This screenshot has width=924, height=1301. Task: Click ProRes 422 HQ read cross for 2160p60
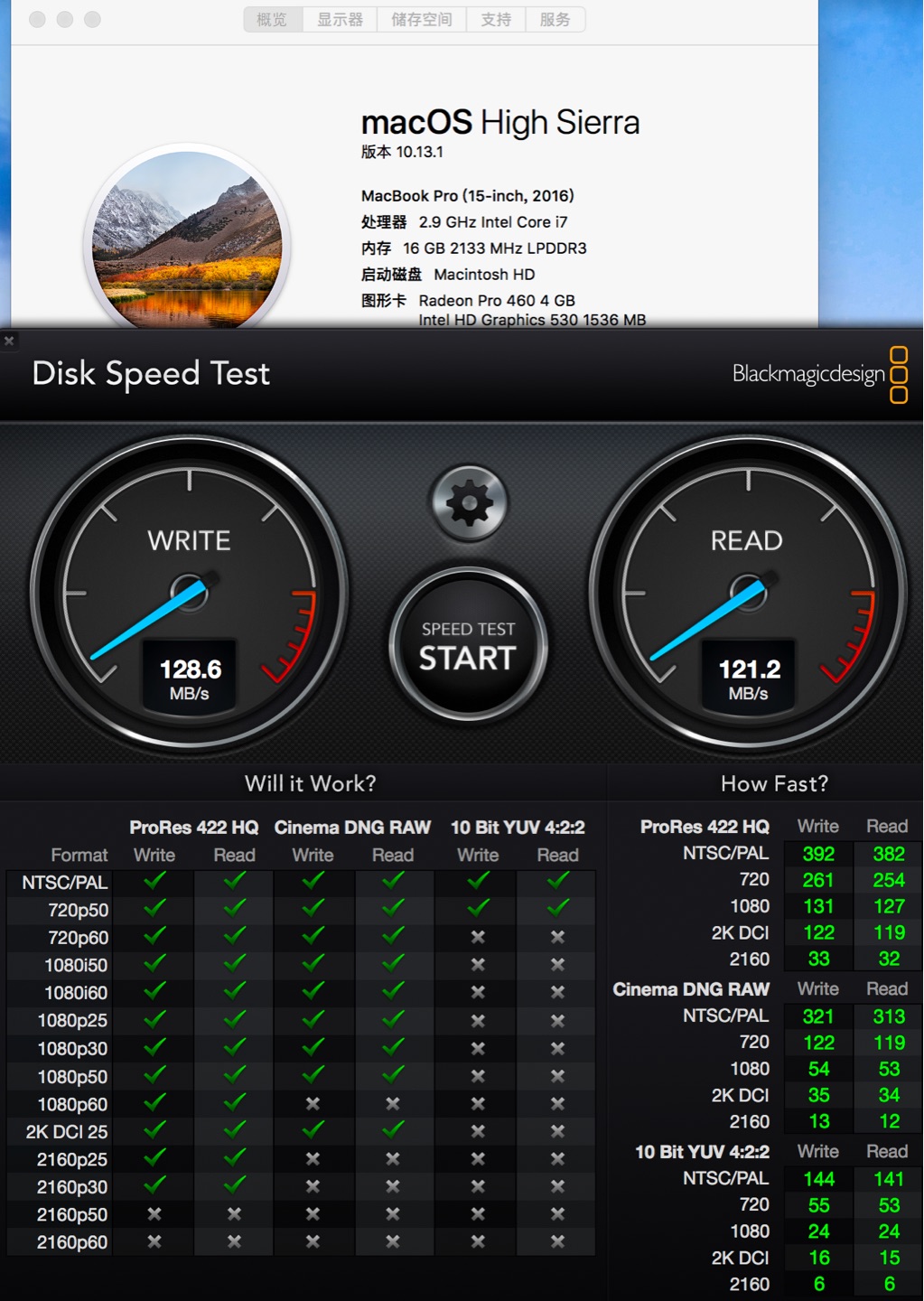[235, 1242]
